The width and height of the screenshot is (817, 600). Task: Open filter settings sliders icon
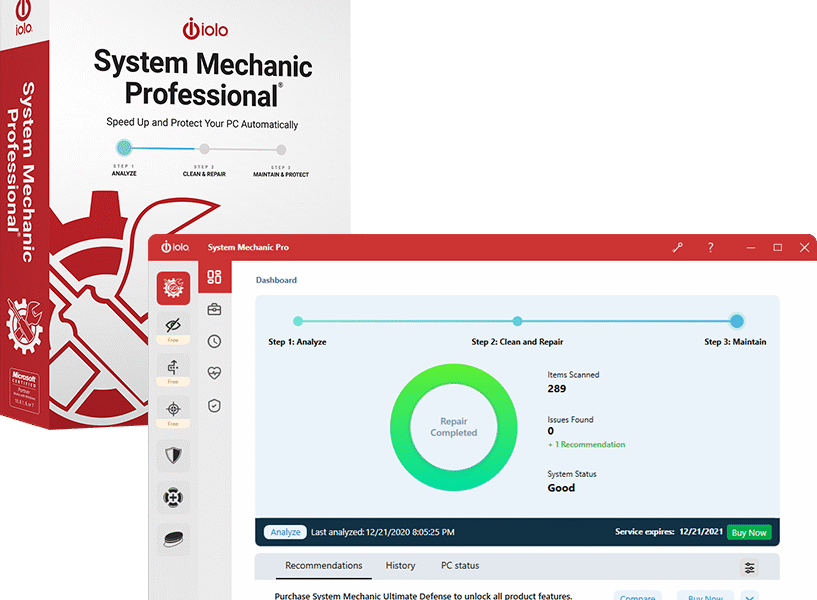(x=749, y=567)
